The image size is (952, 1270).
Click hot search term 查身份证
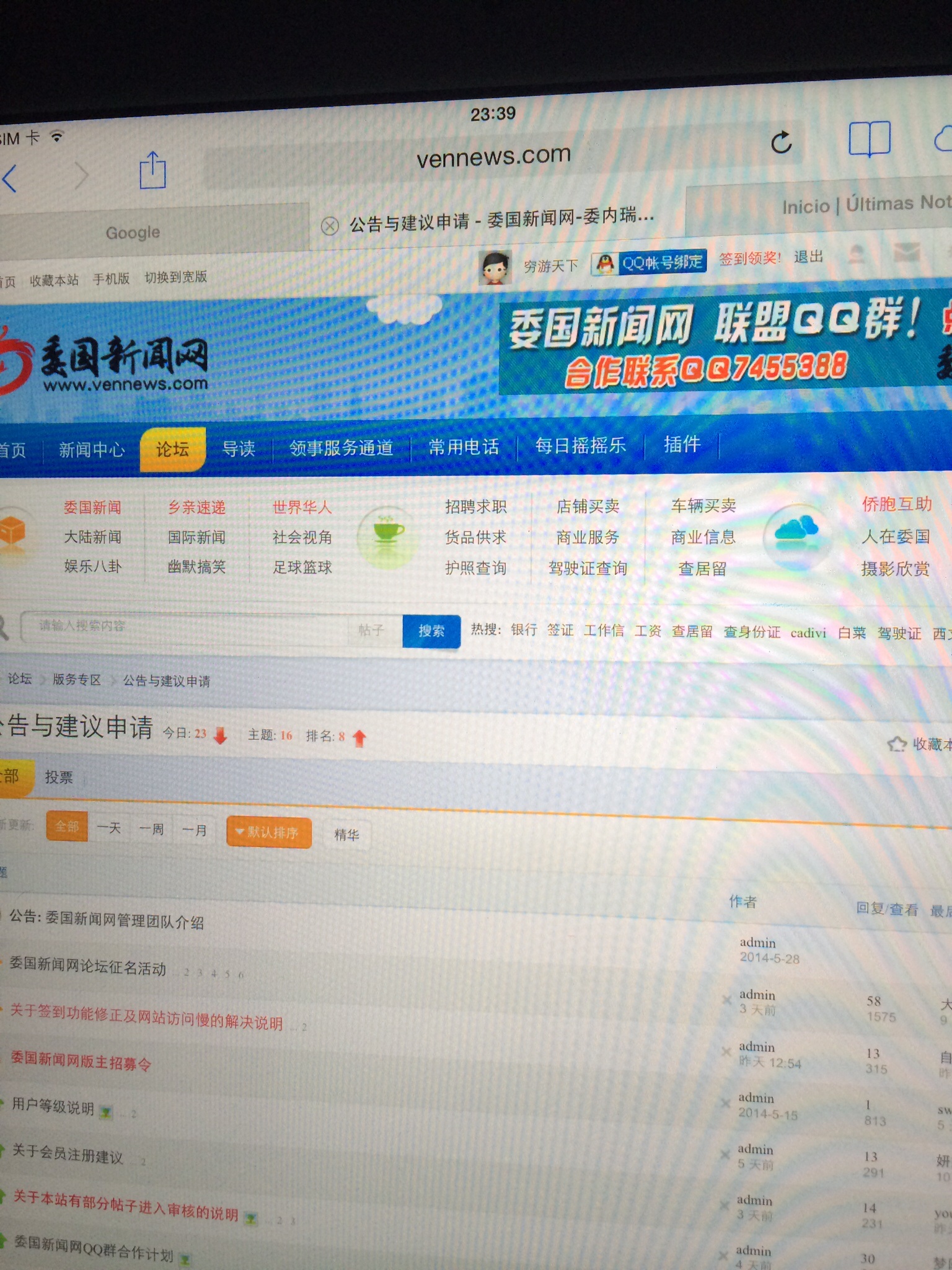click(752, 632)
